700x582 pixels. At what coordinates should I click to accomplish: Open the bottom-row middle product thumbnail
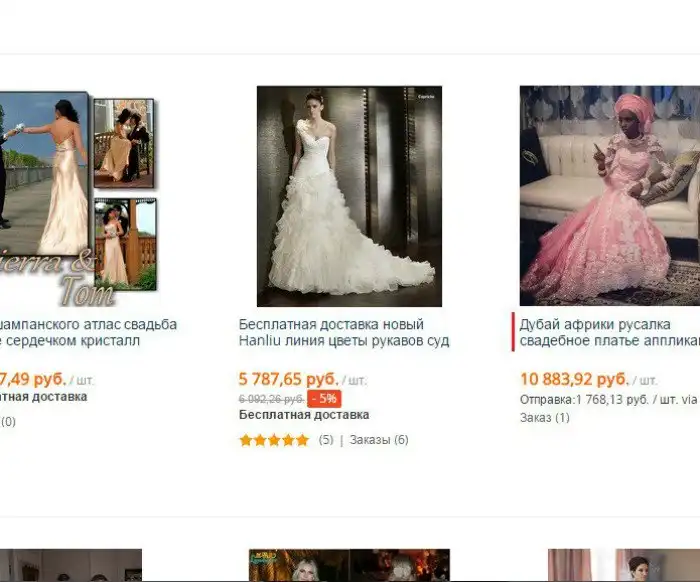click(349, 566)
